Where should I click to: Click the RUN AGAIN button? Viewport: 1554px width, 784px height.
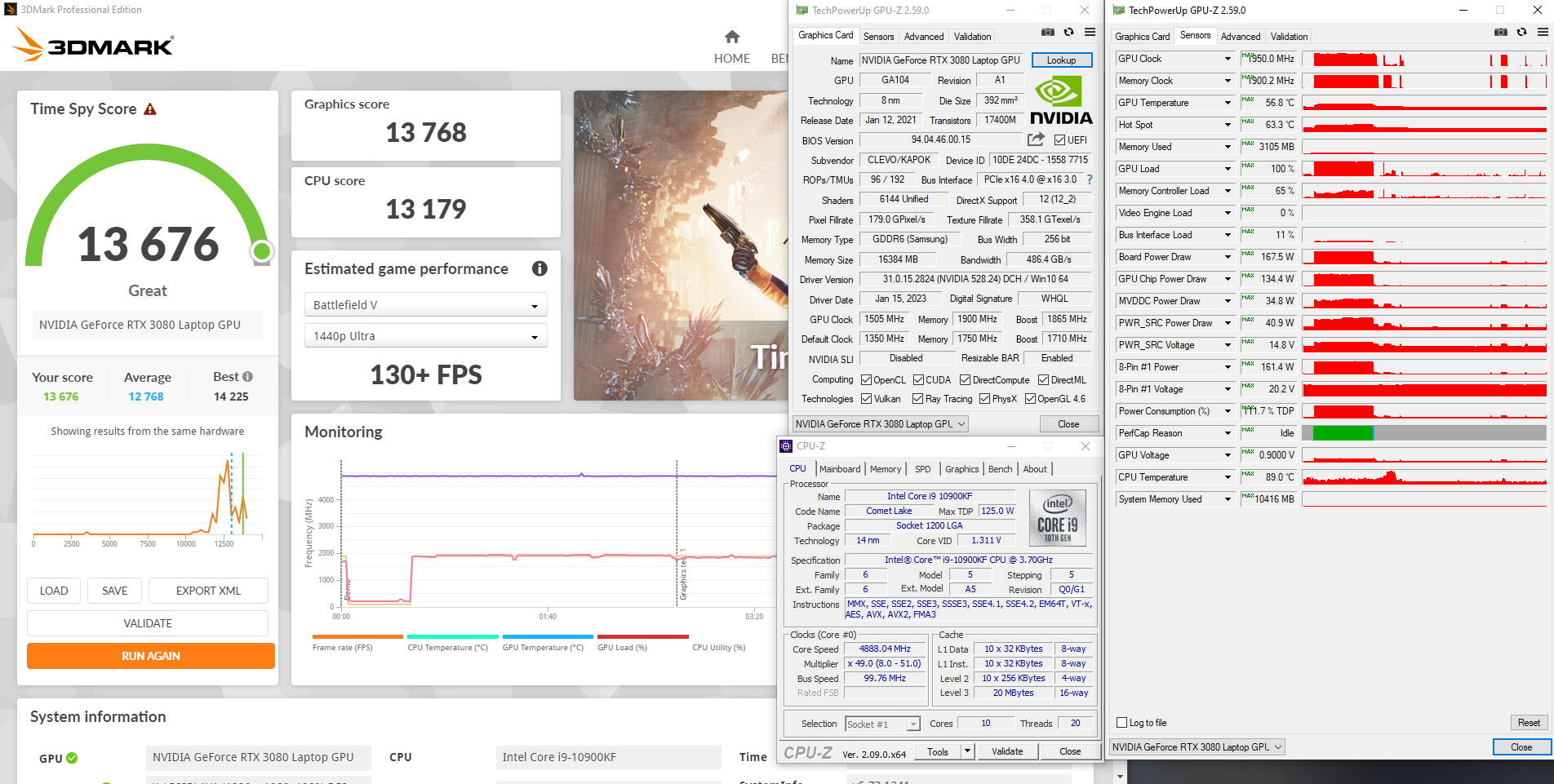(151, 656)
